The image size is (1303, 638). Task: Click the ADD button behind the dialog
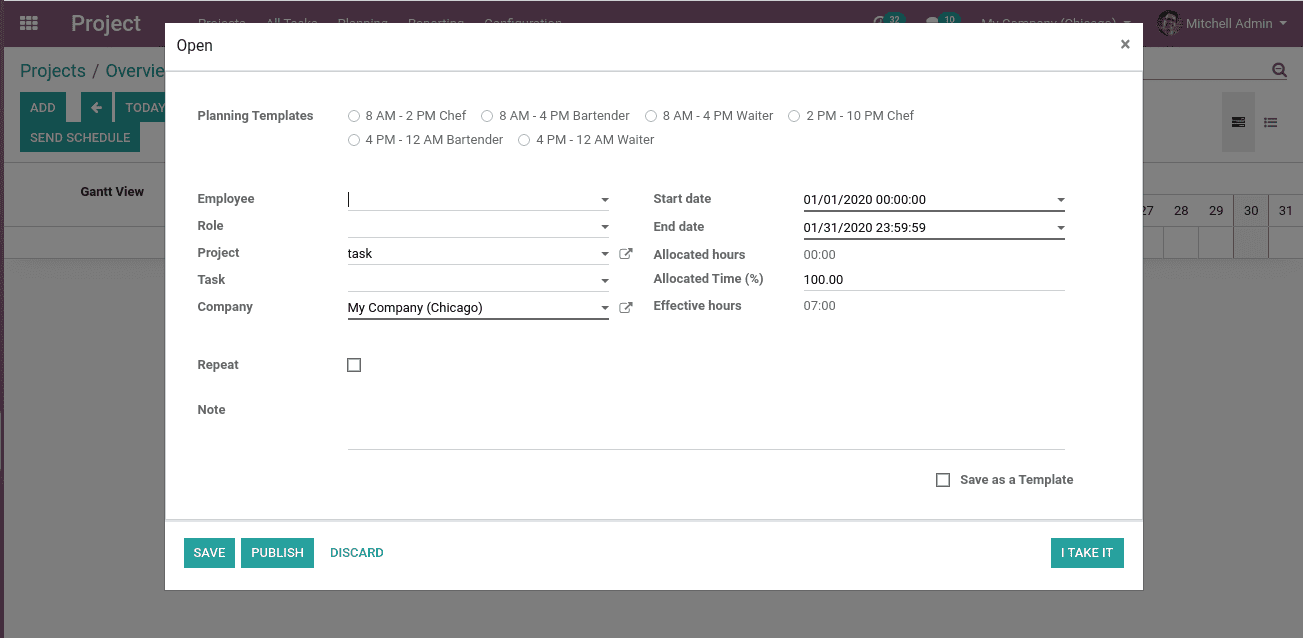click(x=43, y=108)
